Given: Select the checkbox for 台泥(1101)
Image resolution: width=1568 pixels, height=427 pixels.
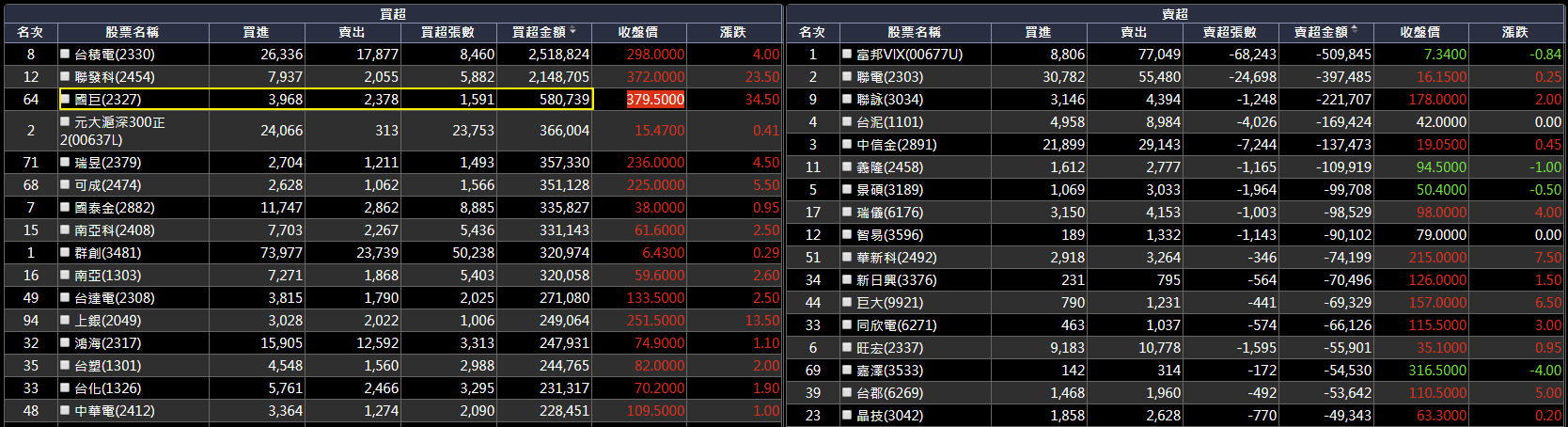Looking at the screenshot, I should (x=847, y=122).
